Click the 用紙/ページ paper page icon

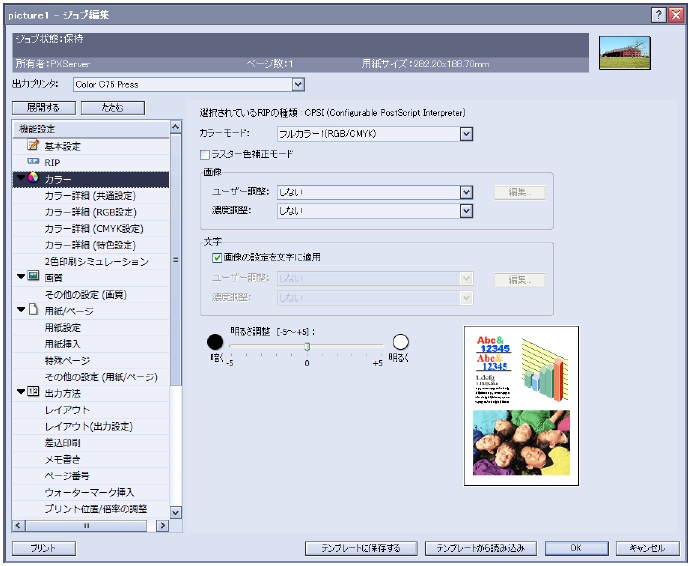click(33, 309)
